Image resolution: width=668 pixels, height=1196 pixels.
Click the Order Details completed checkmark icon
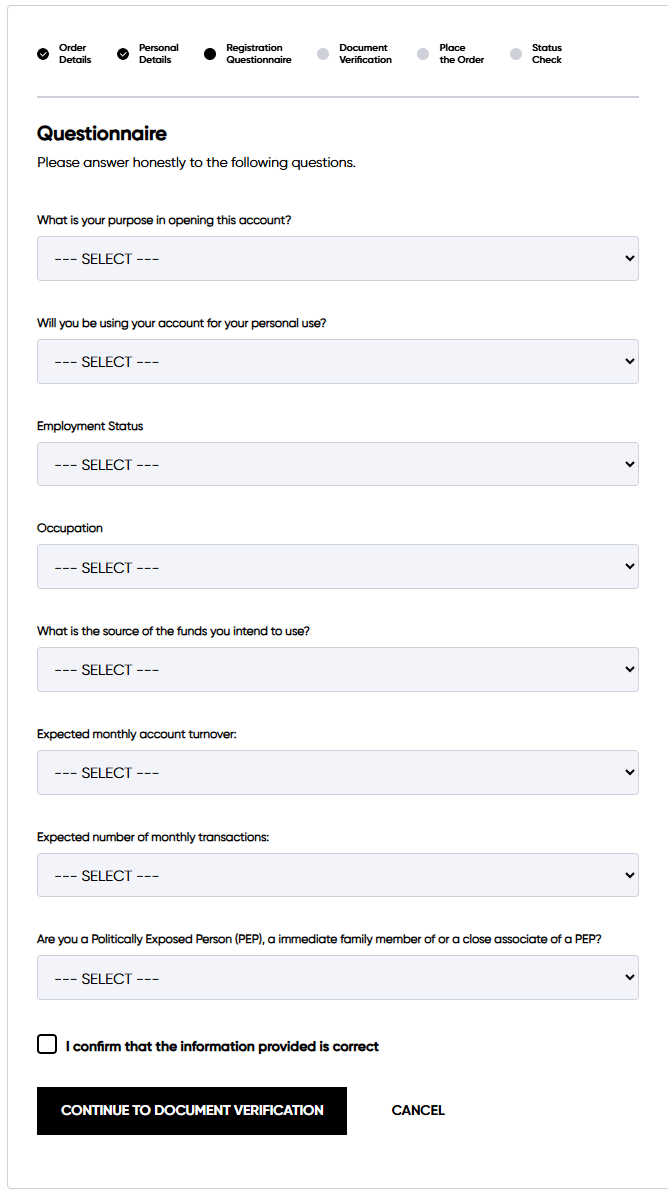pos(43,54)
